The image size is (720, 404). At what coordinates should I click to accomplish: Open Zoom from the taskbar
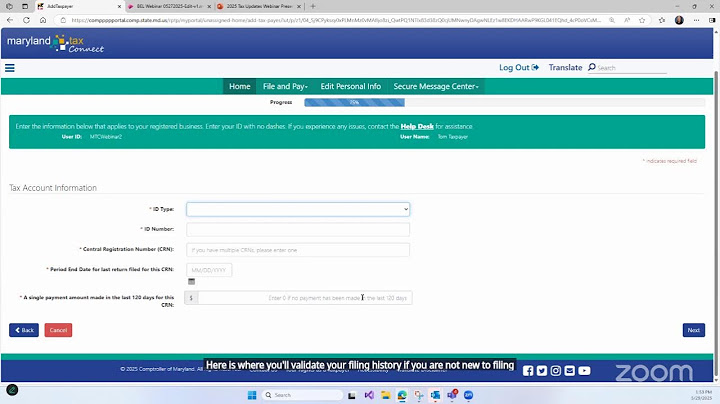(468, 395)
